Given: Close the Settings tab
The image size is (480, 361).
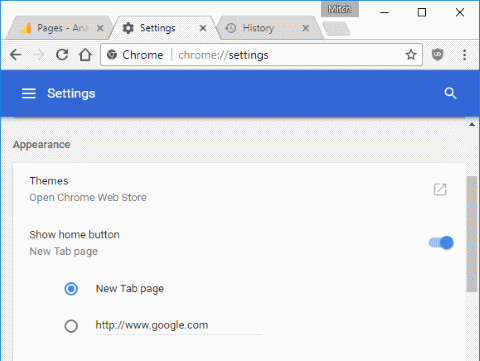Looking at the screenshot, I should [x=203, y=28].
